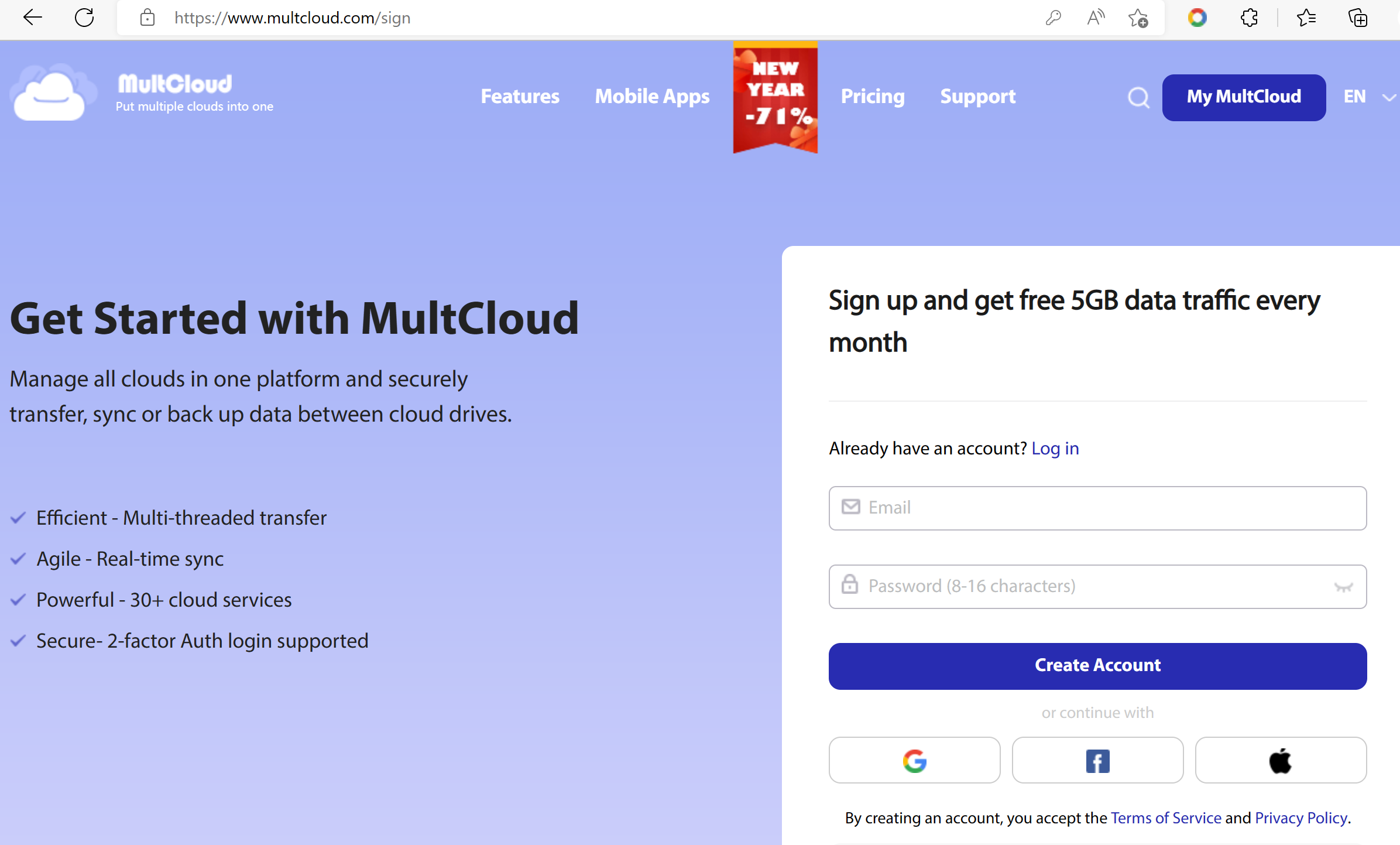The height and width of the screenshot is (845, 1400).
Task: Open the Features menu
Action: tap(520, 97)
